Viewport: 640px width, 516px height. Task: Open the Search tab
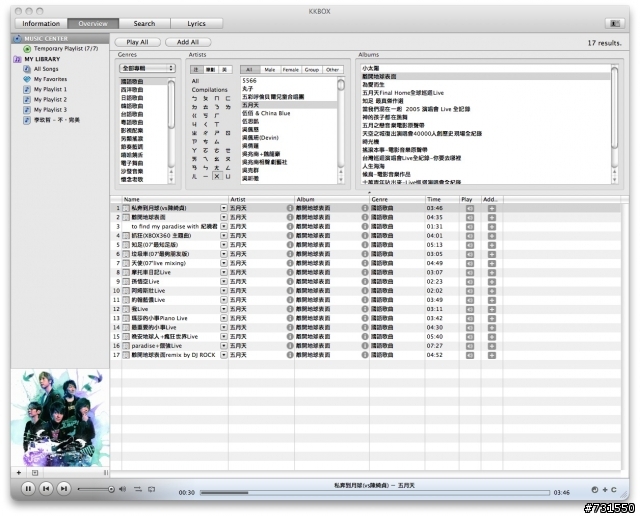point(144,24)
